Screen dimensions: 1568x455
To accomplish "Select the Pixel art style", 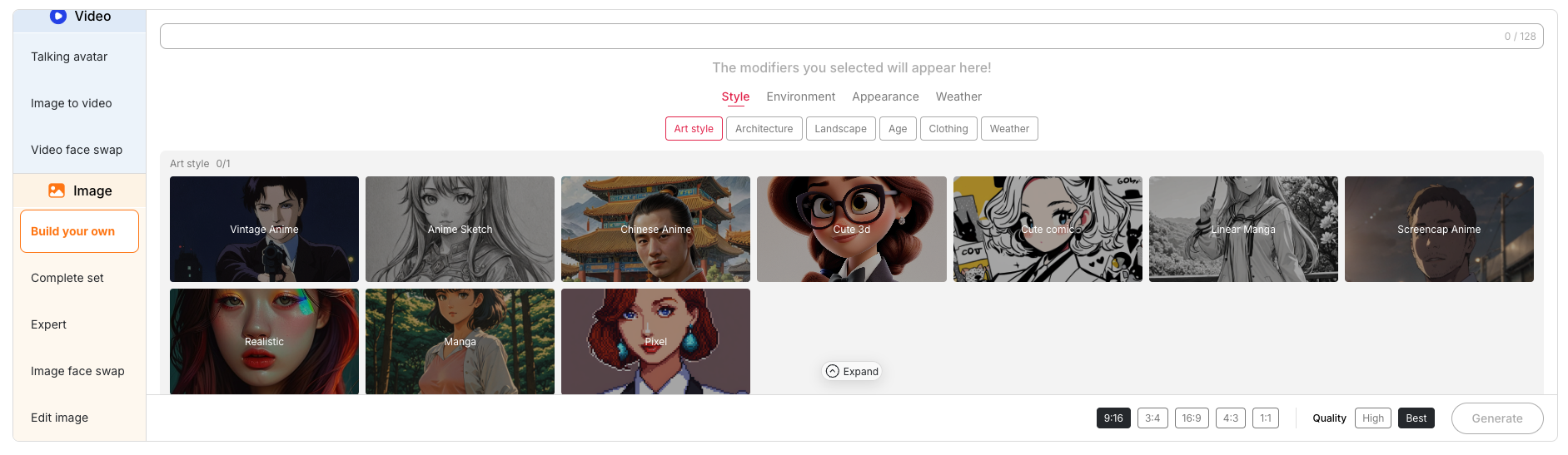I will (655, 341).
